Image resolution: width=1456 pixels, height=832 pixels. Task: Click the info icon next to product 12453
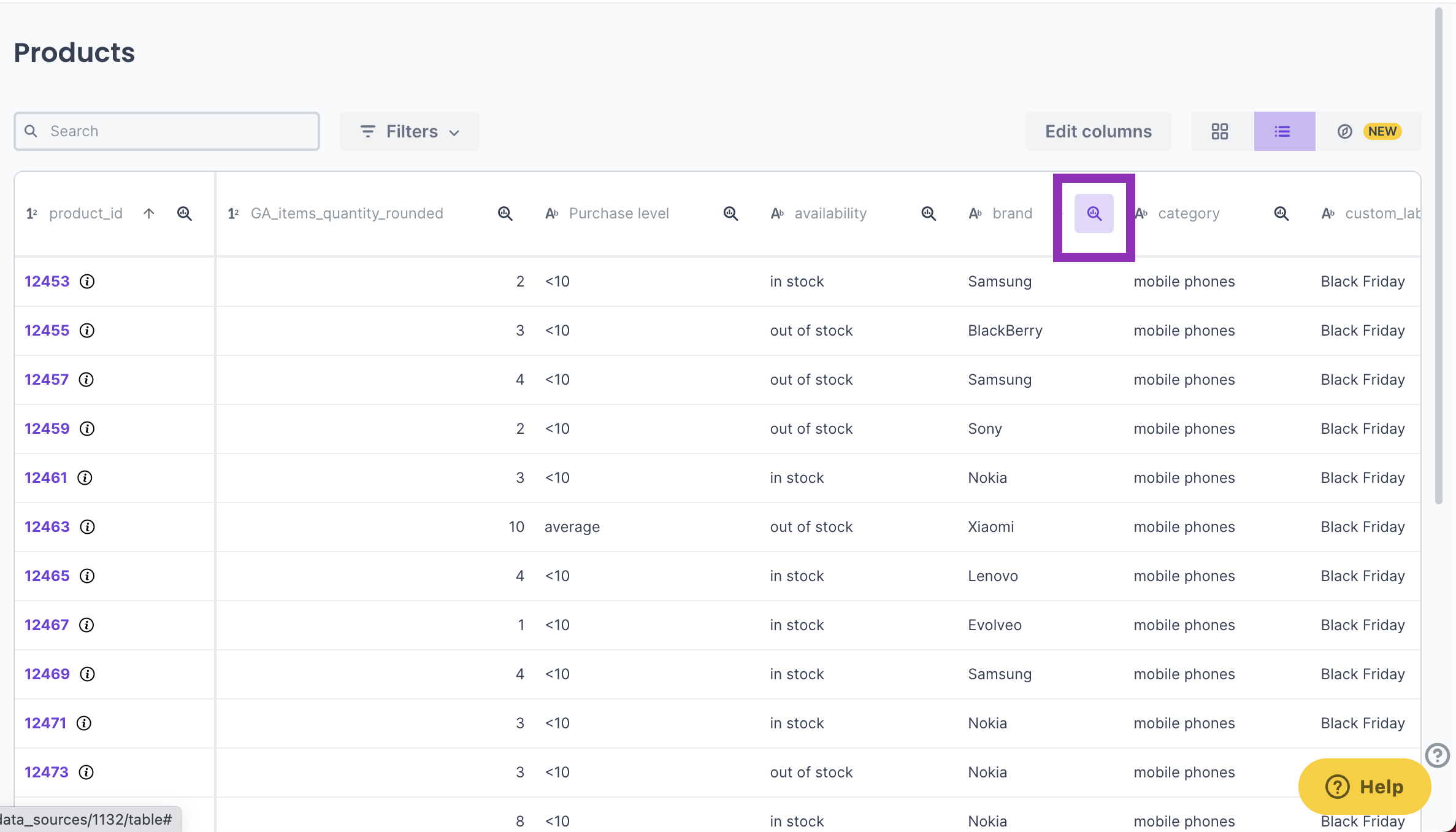[x=87, y=282]
